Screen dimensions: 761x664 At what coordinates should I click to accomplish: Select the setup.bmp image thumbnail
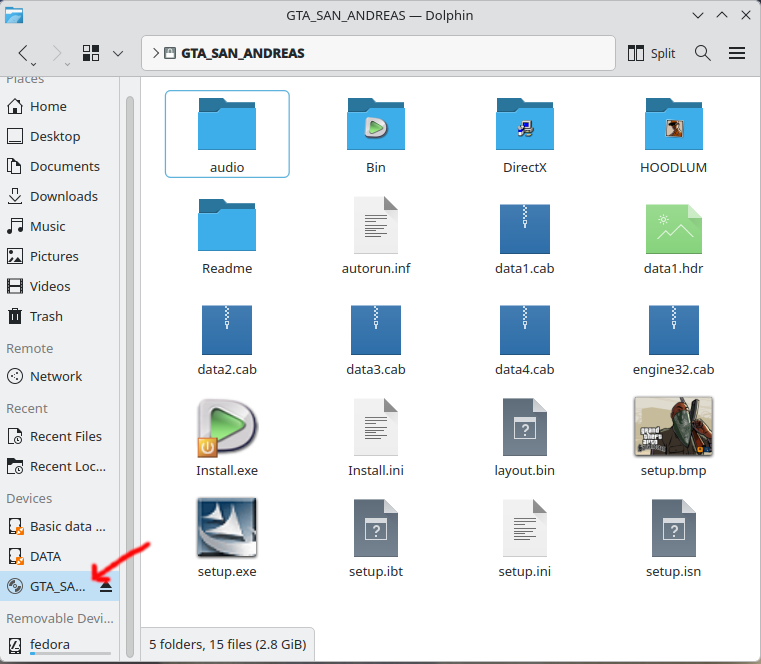674,426
